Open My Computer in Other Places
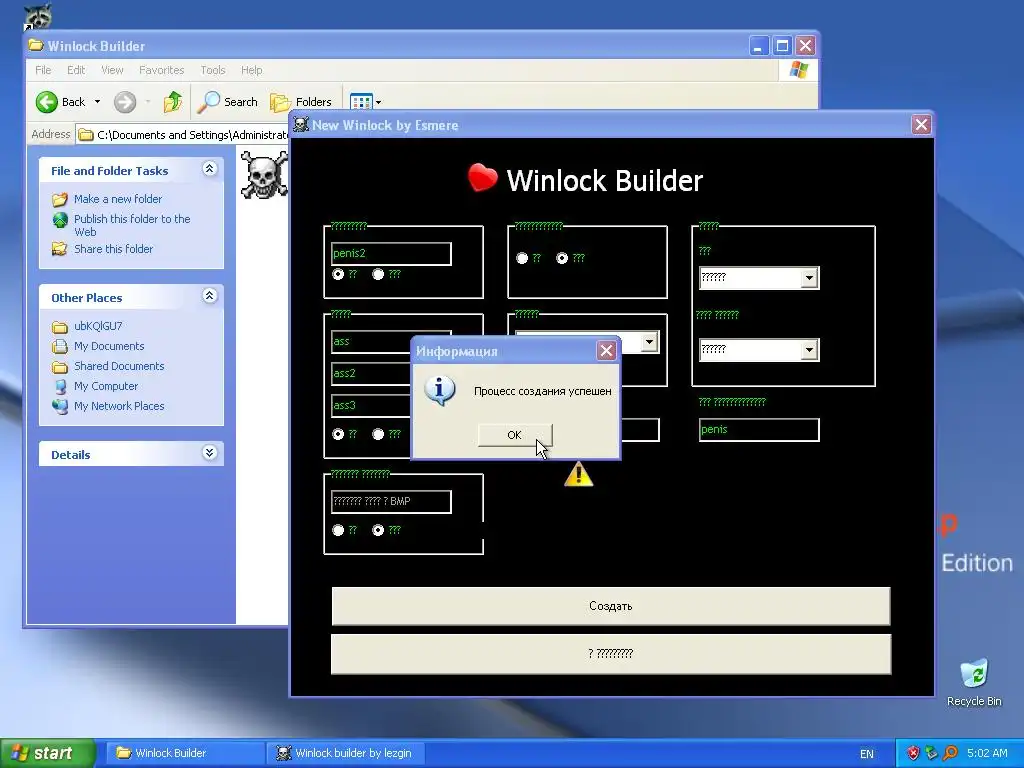Viewport: 1024px width, 768px height. [106, 386]
